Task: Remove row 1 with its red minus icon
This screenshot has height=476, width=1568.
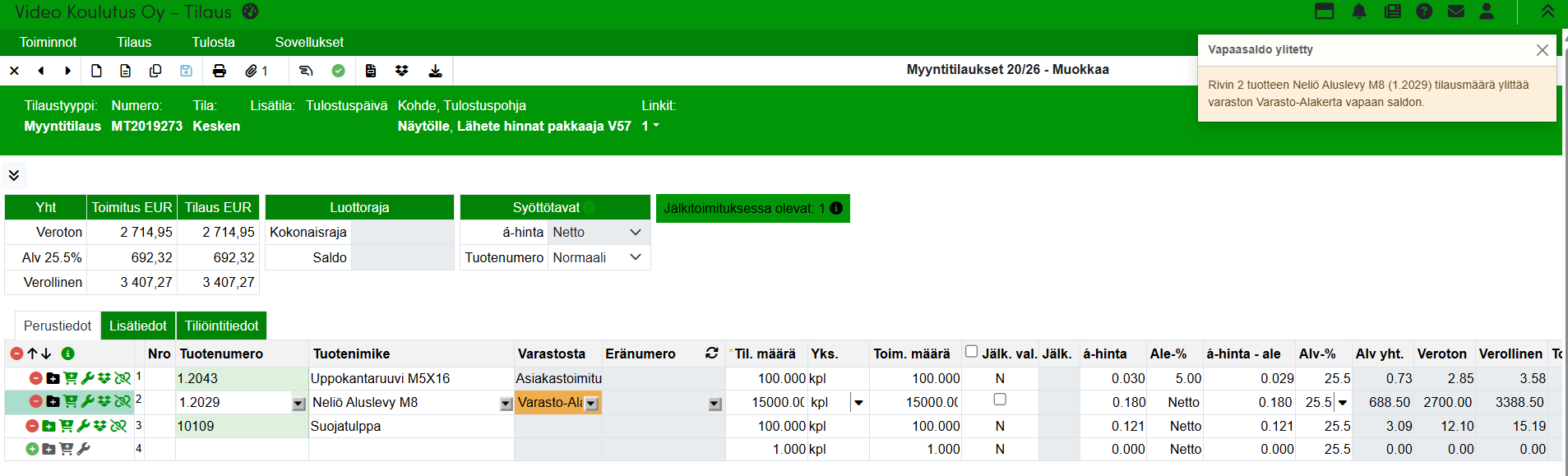Action: pos(35,378)
